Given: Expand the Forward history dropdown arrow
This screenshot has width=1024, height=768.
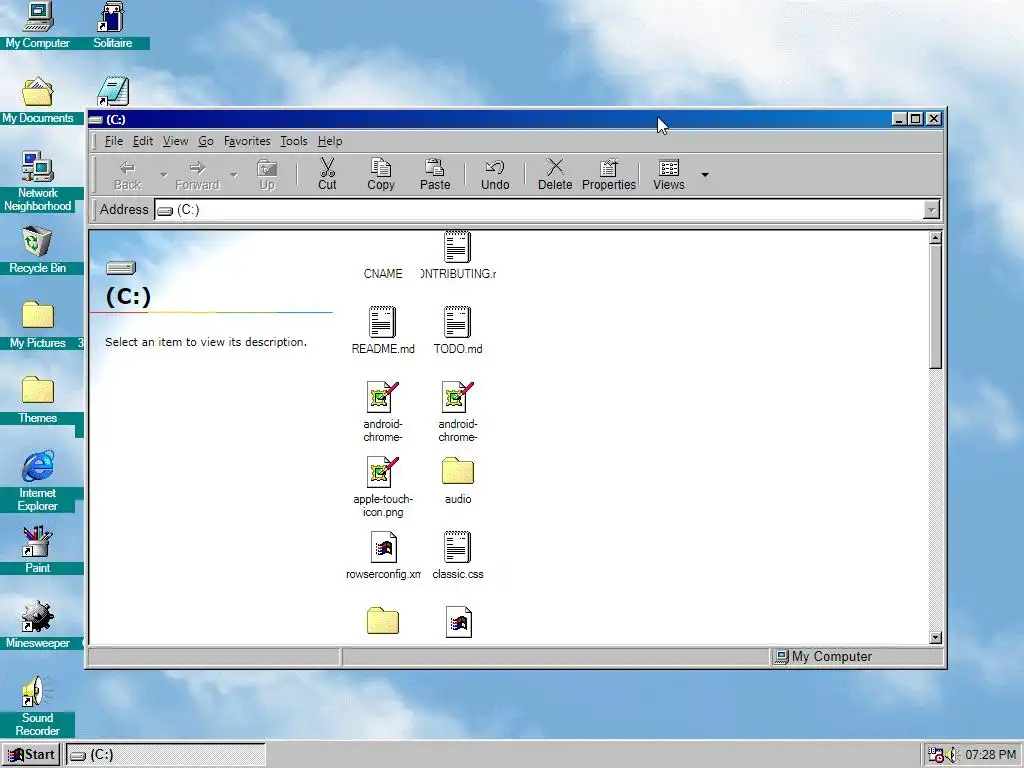Looking at the screenshot, I should 233,175.
